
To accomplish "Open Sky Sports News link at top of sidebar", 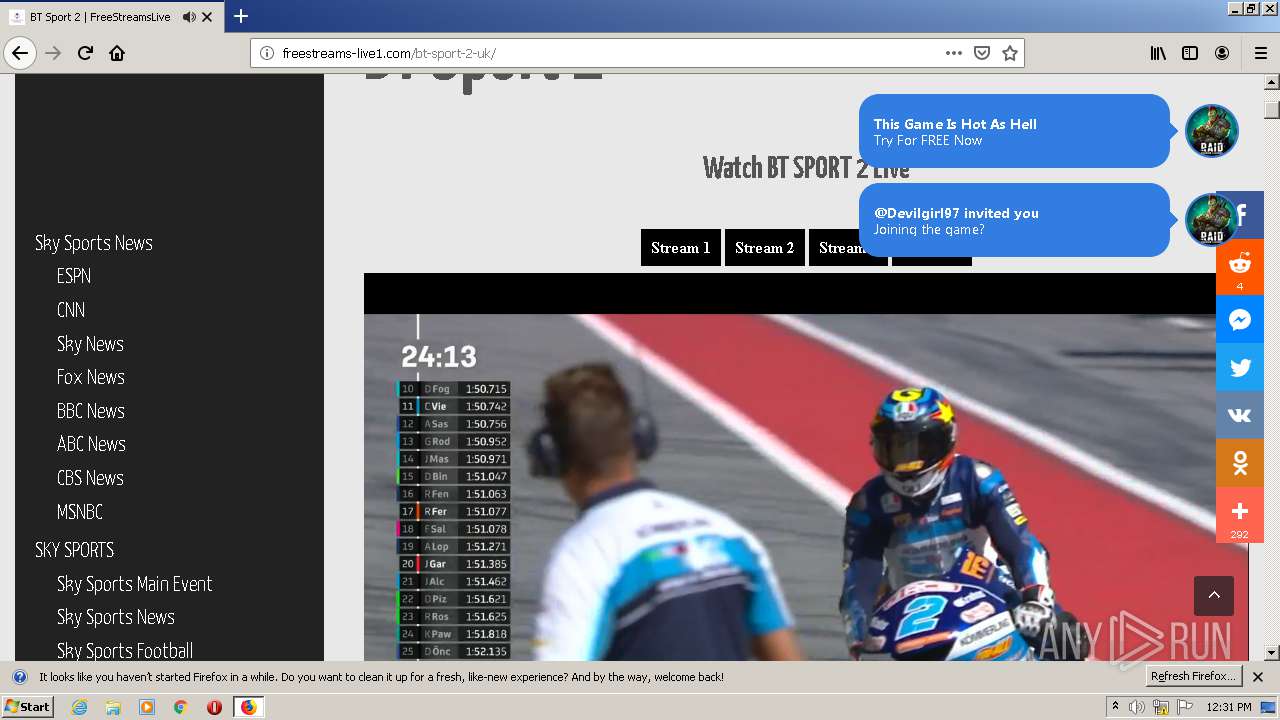I will [x=94, y=243].
